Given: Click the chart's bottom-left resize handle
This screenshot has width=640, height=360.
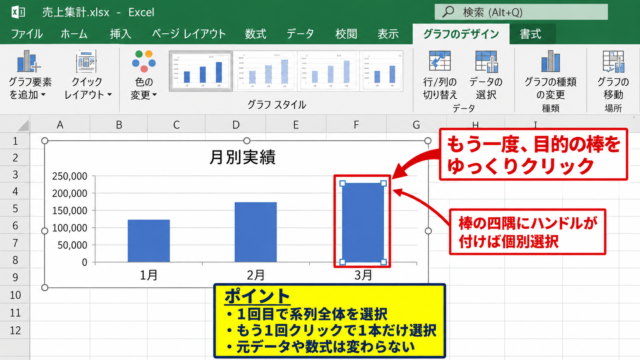Looking at the screenshot, I should pos(45,287).
